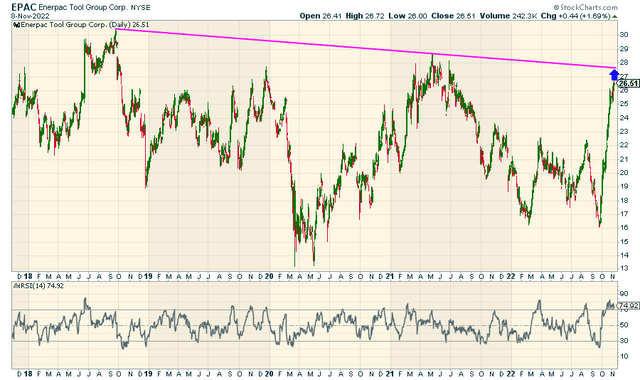Click the 50 label on the RSI axis
The height and width of the screenshot is (380, 640).
point(624,325)
